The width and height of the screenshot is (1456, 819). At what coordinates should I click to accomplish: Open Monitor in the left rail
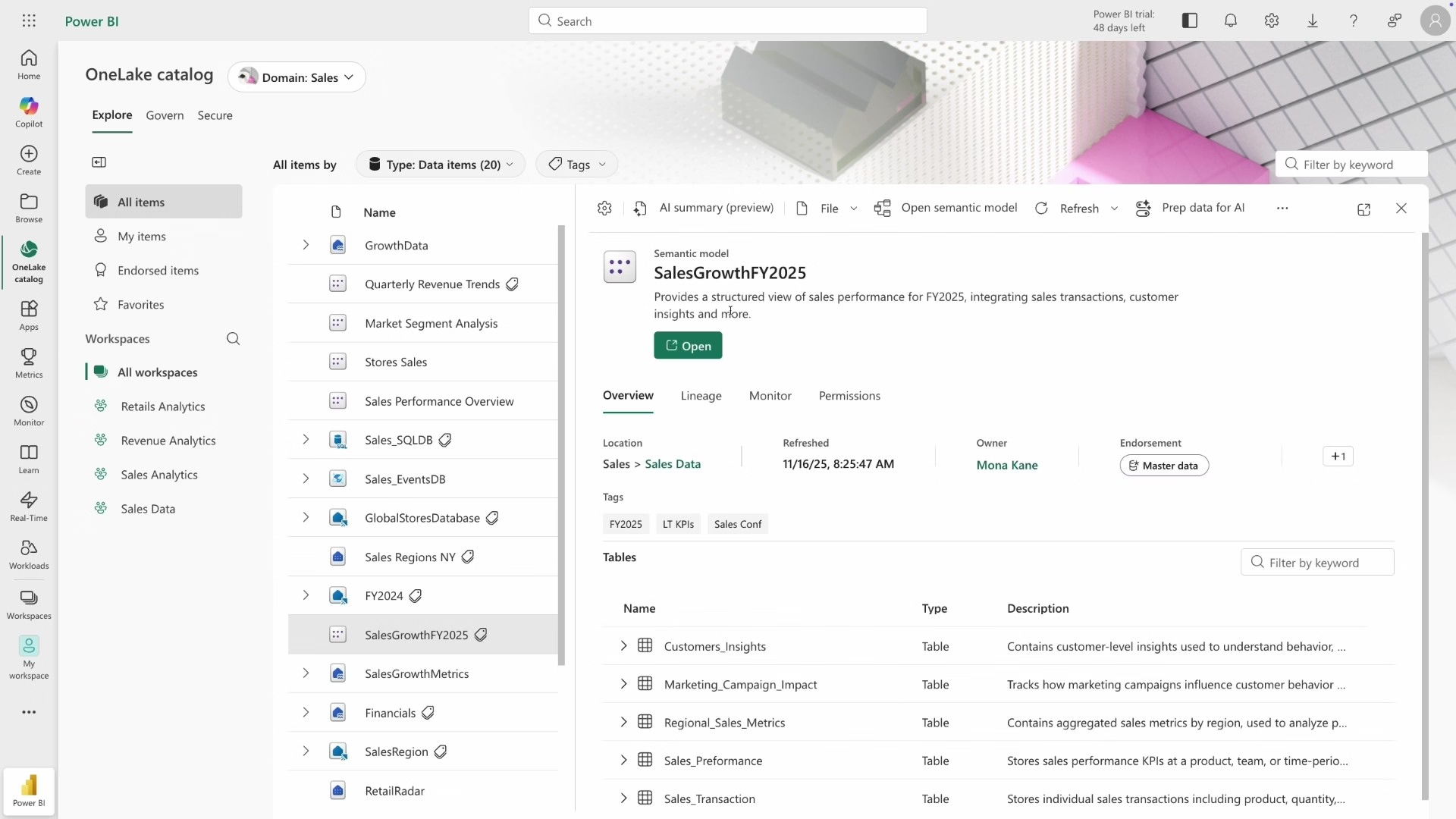[x=29, y=411]
